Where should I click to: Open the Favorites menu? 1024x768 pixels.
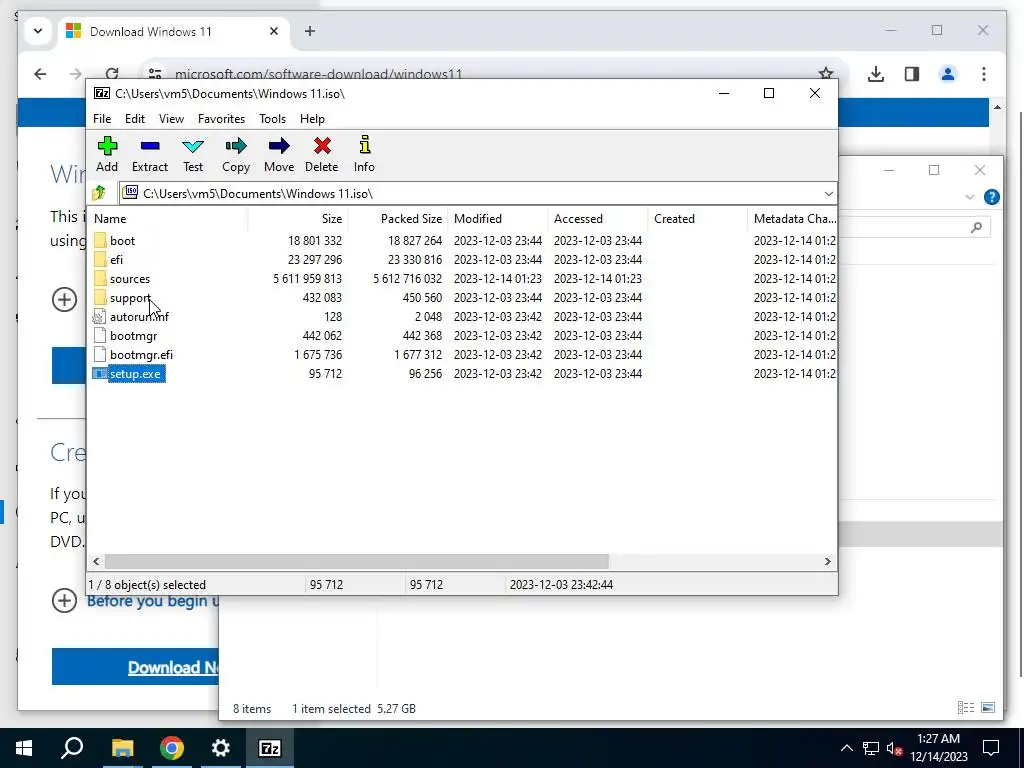[x=221, y=119]
